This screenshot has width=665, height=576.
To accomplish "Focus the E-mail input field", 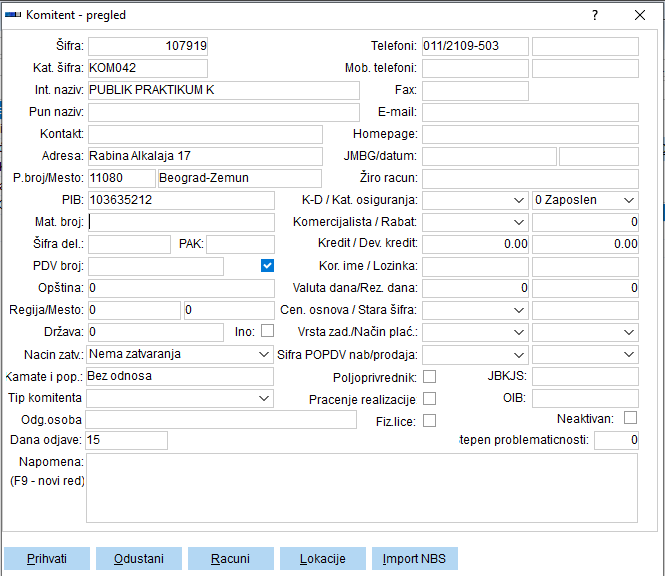I will [530, 112].
